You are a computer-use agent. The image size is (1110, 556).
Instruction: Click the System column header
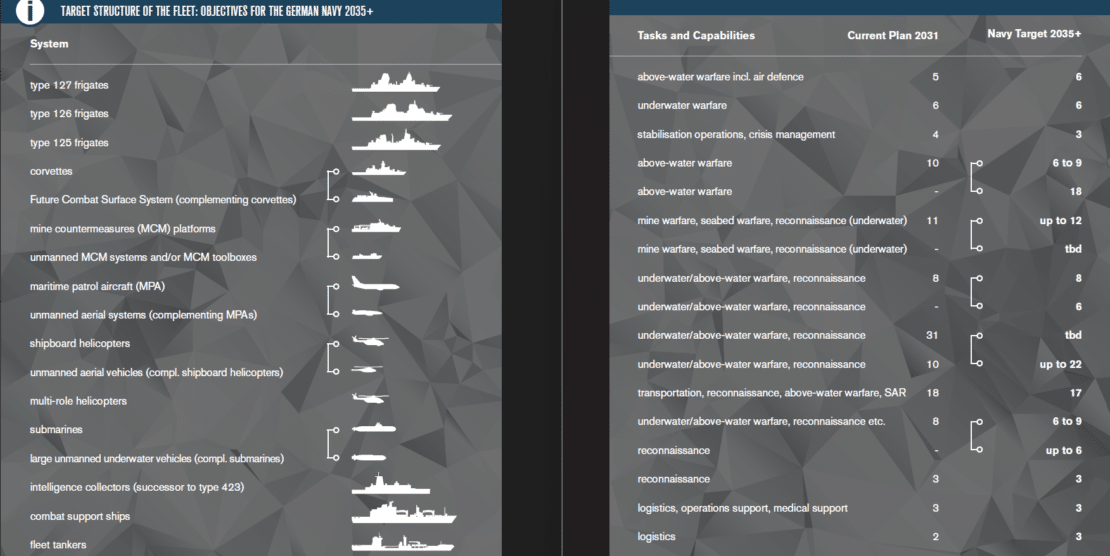[x=49, y=44]
